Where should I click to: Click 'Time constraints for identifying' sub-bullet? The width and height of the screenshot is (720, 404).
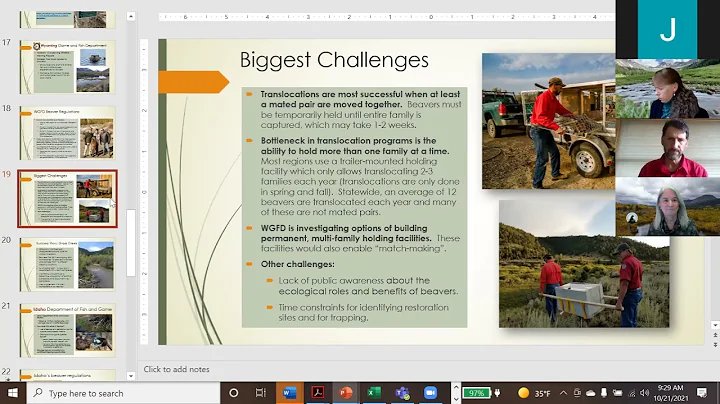point(363,313)
